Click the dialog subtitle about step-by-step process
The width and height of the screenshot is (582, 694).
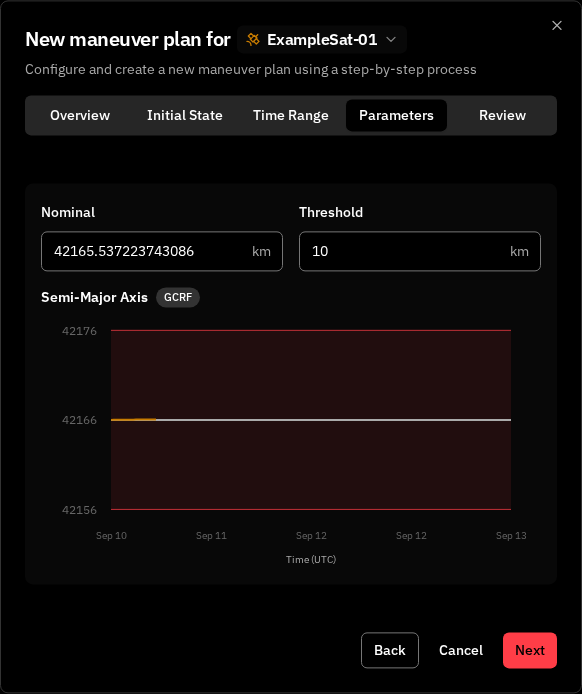click(251, 69)
